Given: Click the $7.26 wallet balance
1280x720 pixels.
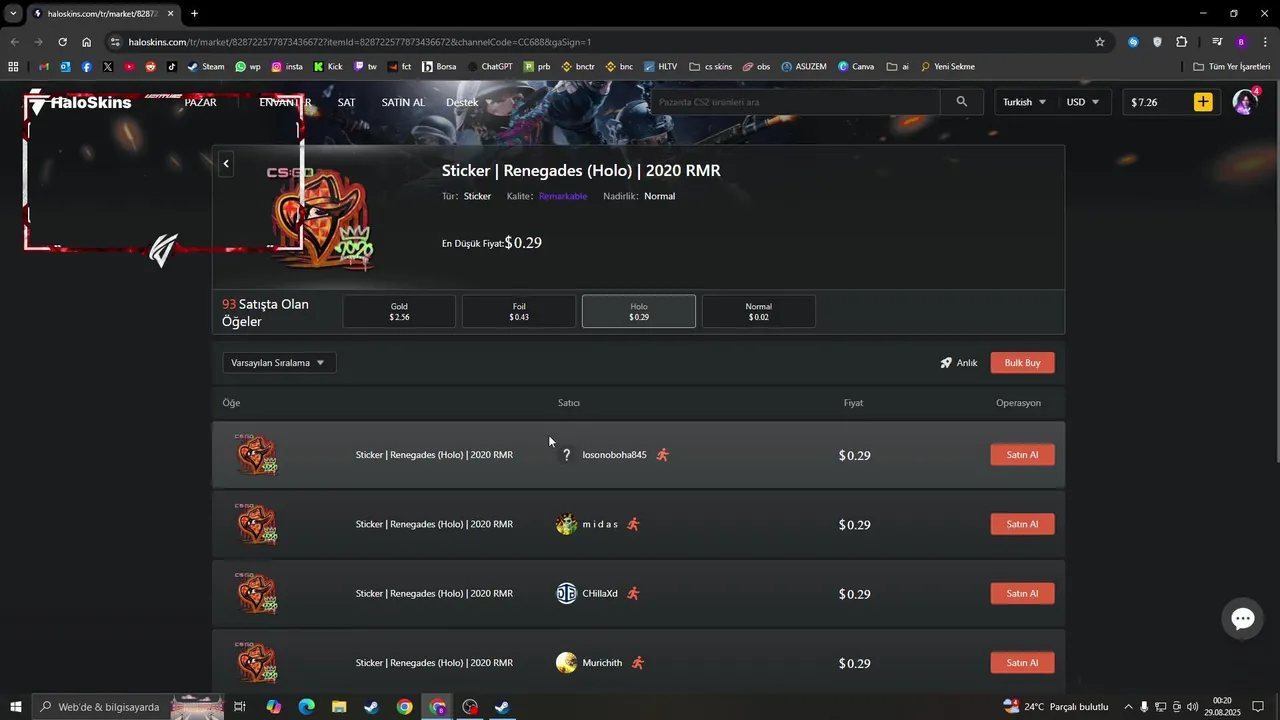Looking at the screenshot, I should click(x=1145, y=102).
